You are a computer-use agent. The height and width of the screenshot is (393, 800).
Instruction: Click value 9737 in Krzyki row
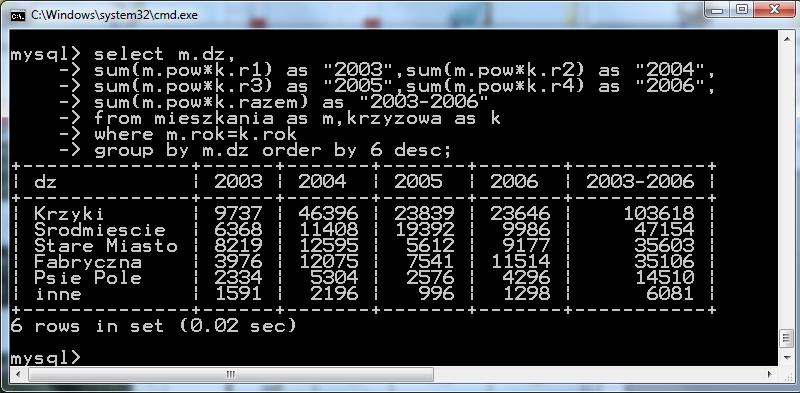coord(238,213)
